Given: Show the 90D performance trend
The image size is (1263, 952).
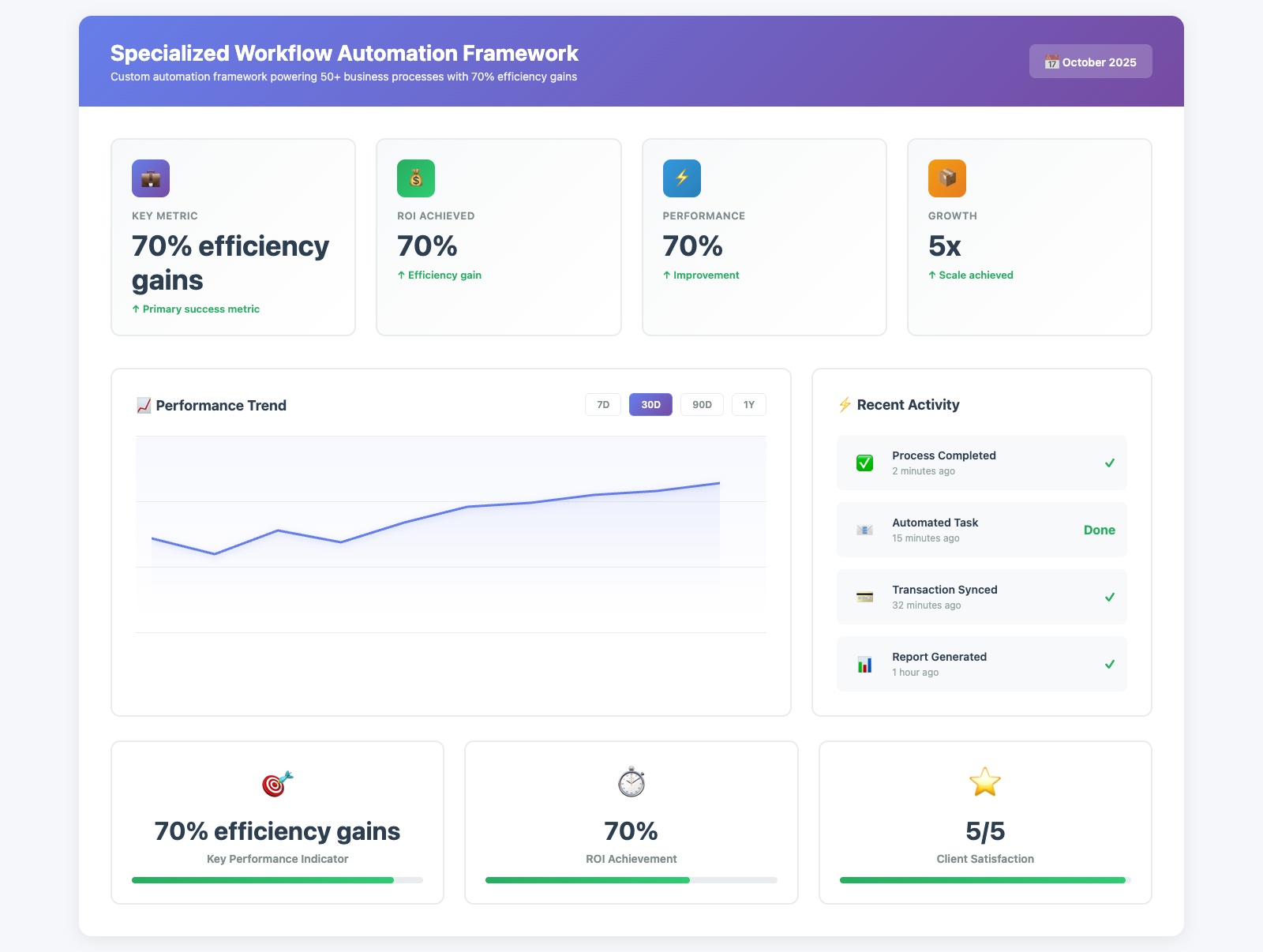Looking at the screenshot, I should click(702, 405).
